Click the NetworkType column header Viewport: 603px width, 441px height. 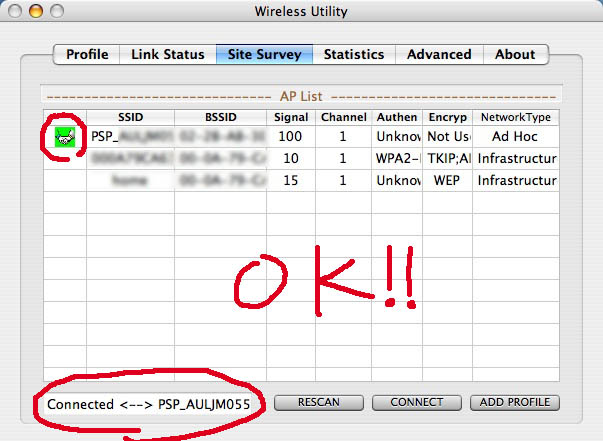coord(515,117)
